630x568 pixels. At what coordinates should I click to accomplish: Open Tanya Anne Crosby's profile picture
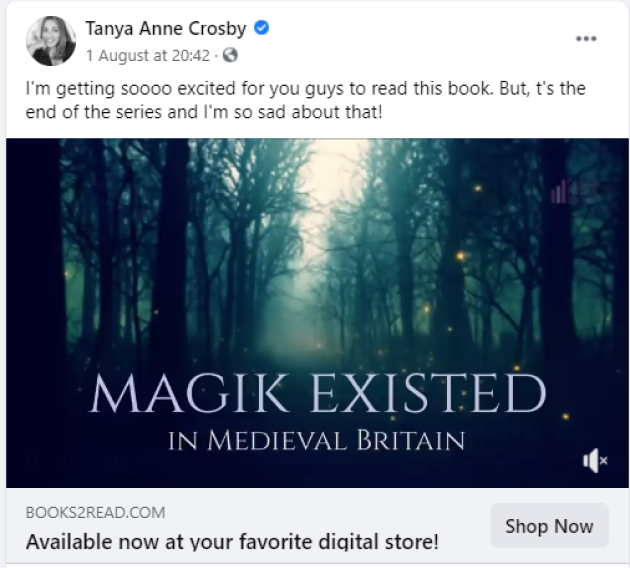pyautogui.click(x=51, y=41)
